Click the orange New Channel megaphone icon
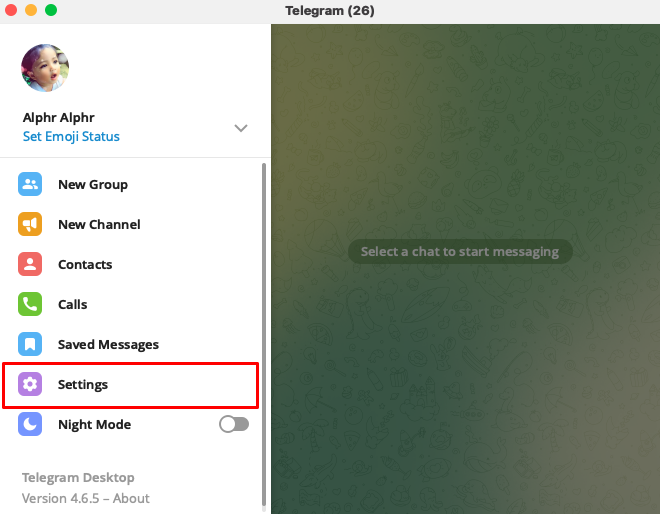Image resolution: width=660 pixels, height=514 pixels. [30, 224]
